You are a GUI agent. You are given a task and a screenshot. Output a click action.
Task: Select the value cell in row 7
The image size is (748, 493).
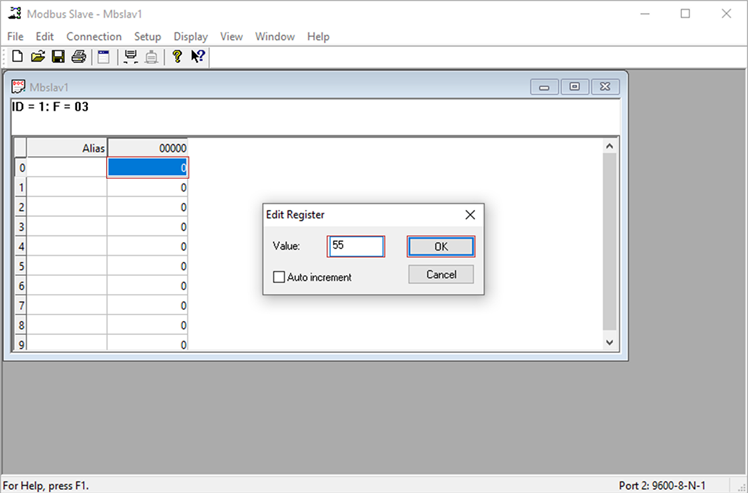147,305
